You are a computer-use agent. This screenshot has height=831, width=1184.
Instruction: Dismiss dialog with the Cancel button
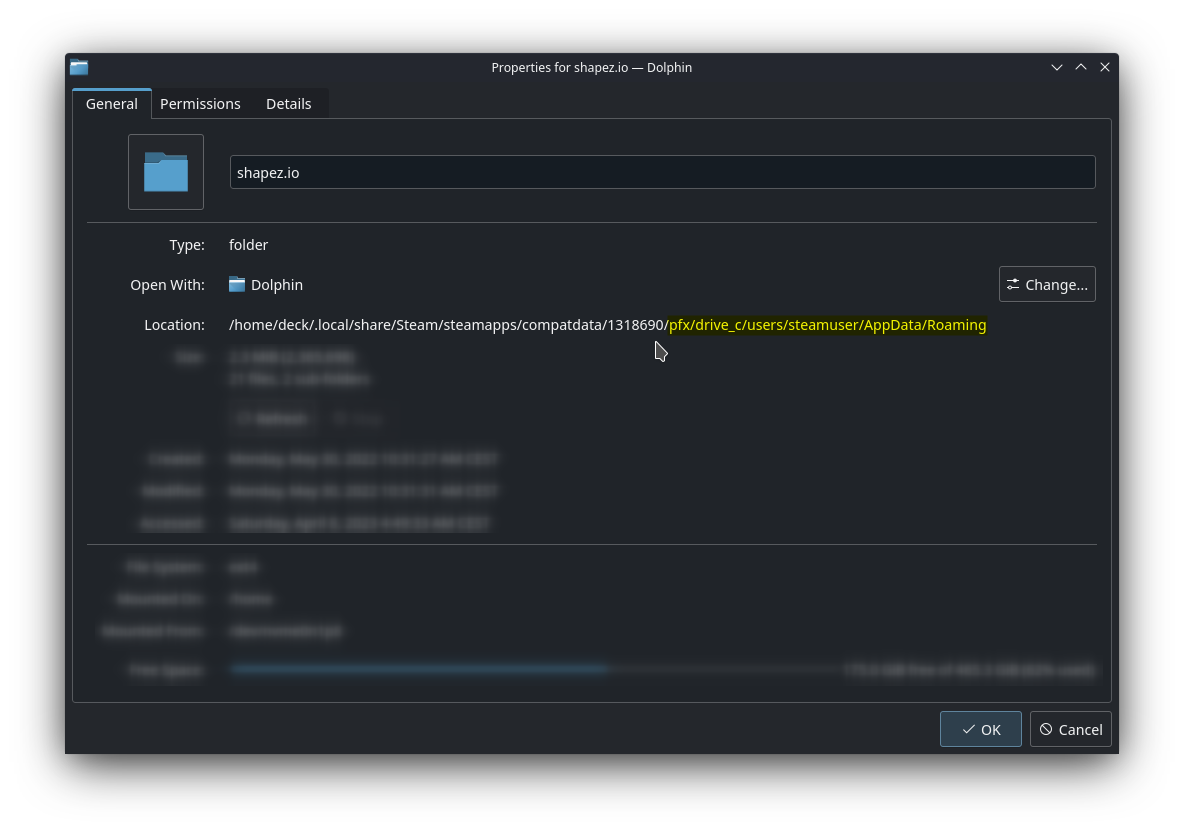tap(1070, 729)
